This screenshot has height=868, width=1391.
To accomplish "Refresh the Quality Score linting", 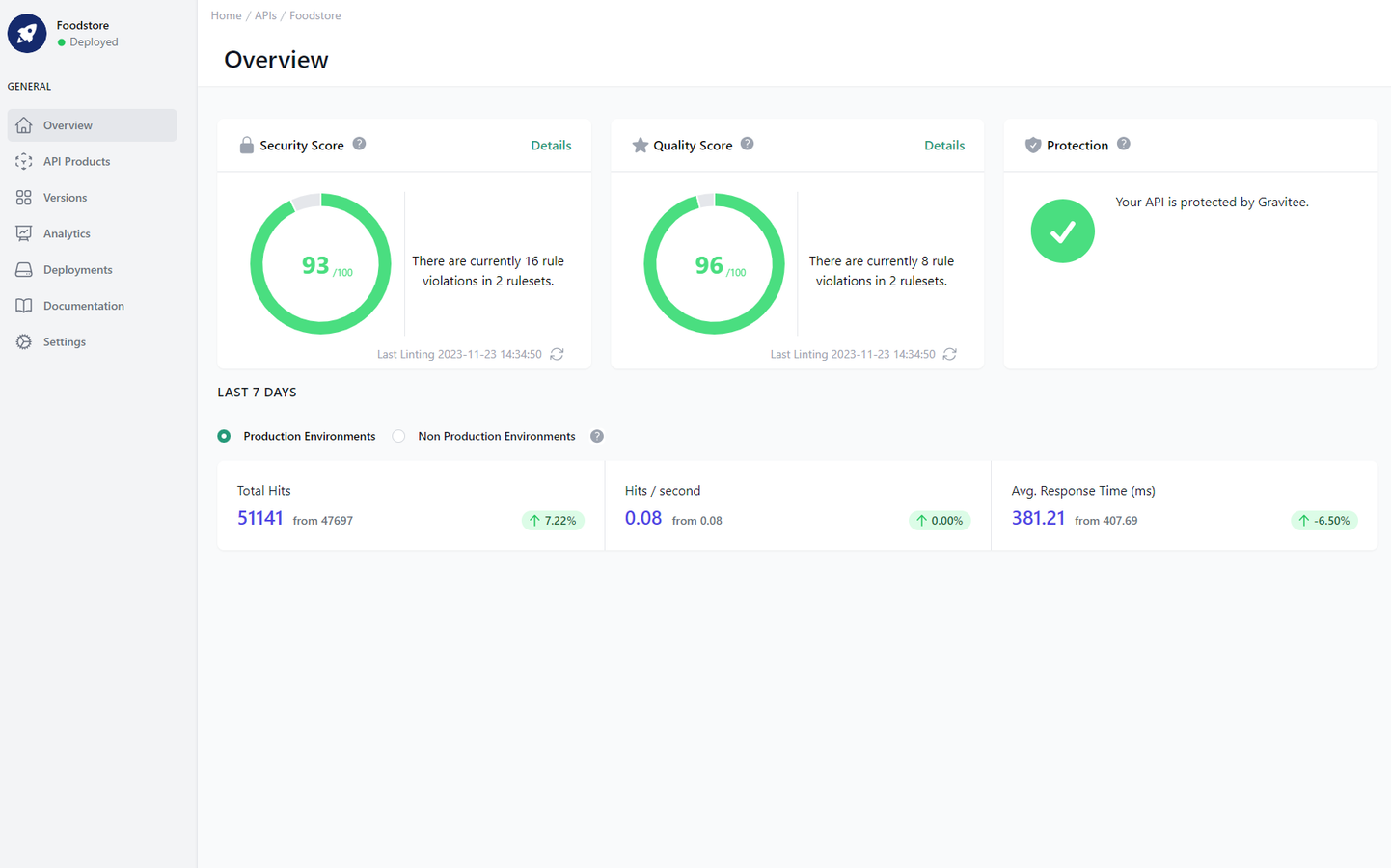I will 949,354.
